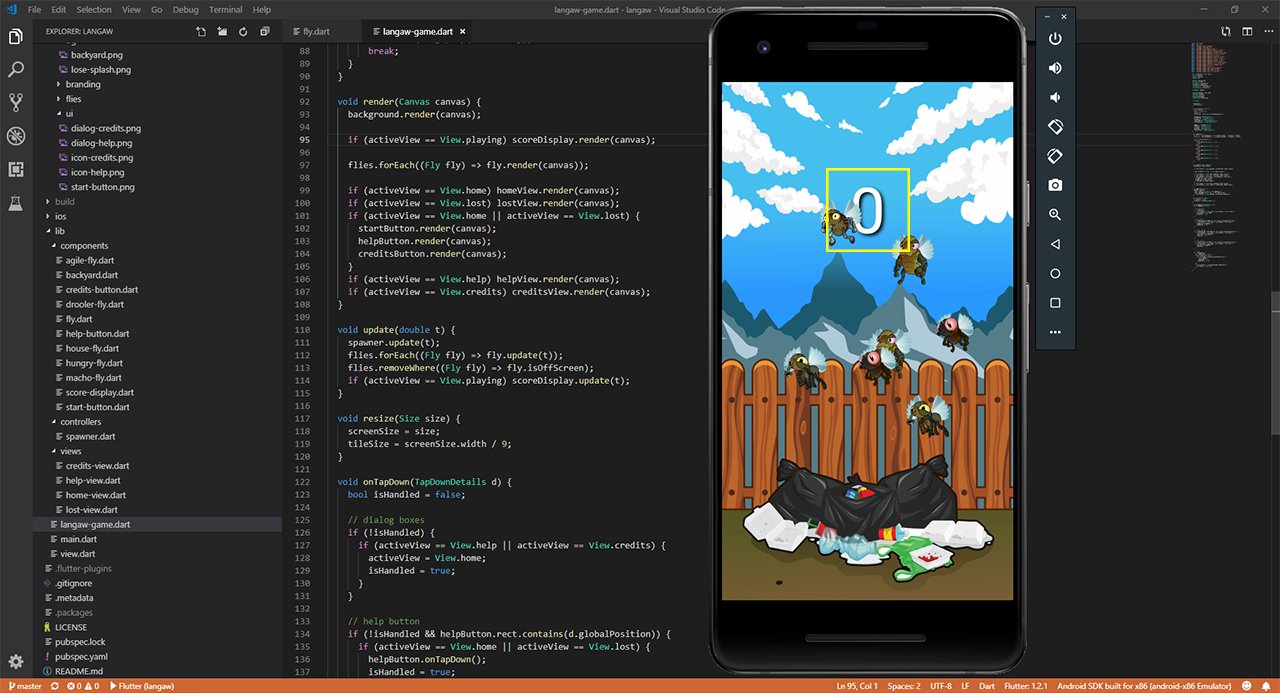Click the feedback smiley in the status bar
This screenshot has height=693, width=1280.
point(1246,686)
